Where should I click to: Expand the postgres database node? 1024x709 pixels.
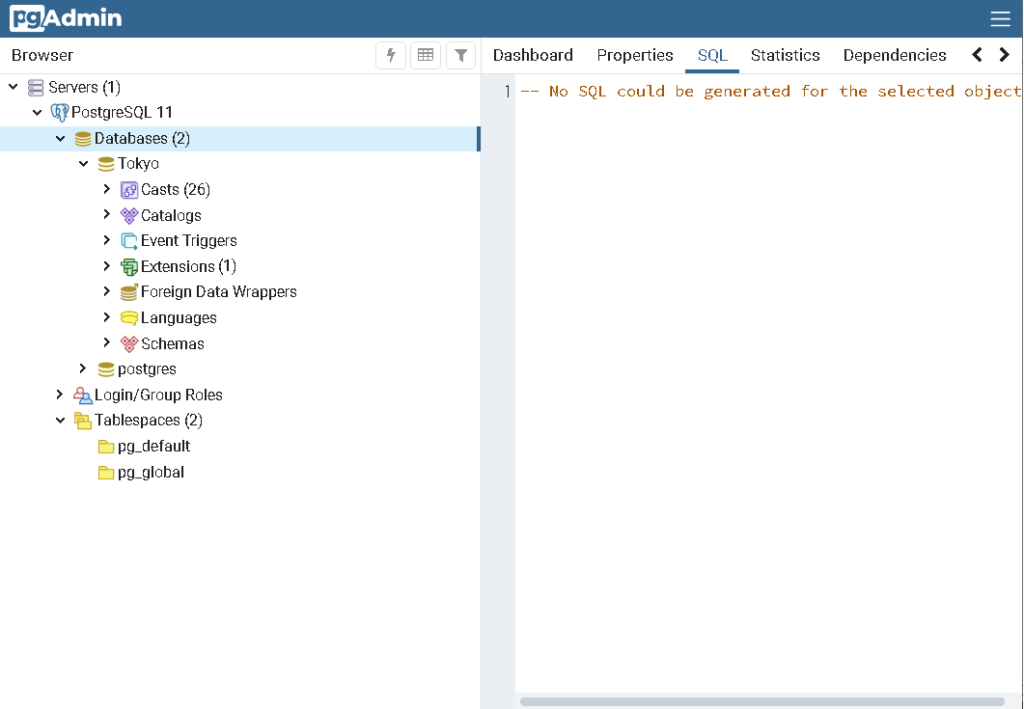click(83, 369)
